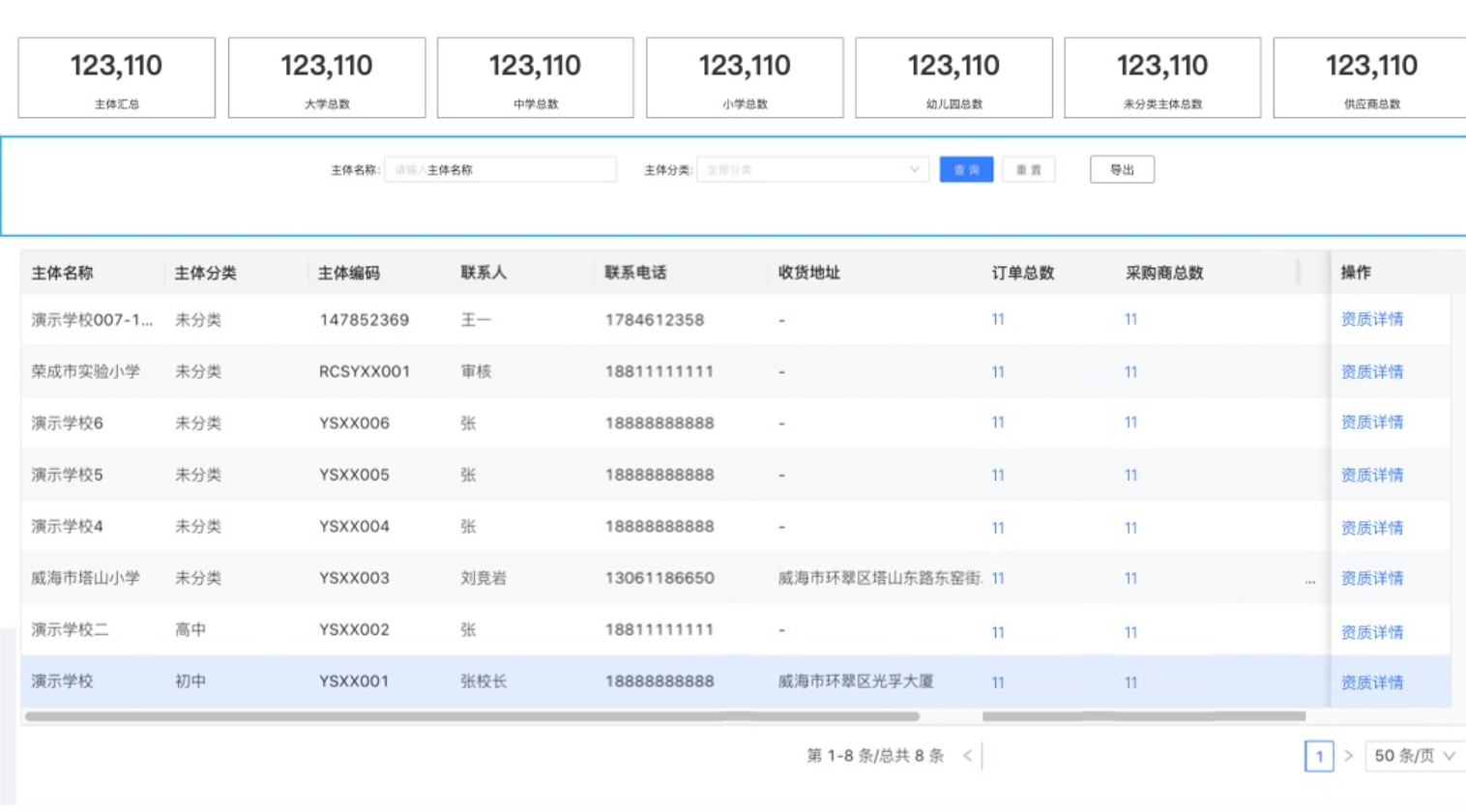1466x812 pixels.
Task: Open 资质详情 for 荣成市实验小学
Action: 1371,371
